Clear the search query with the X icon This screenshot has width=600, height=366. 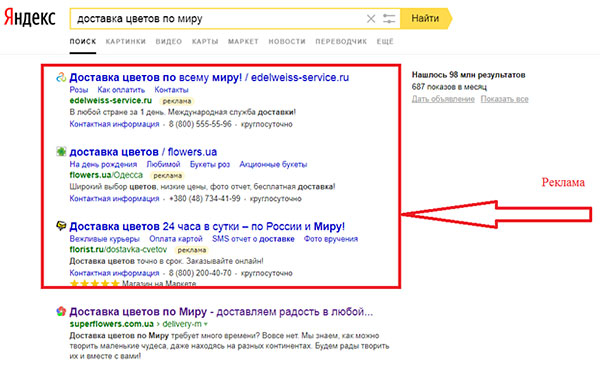(371, 18)
